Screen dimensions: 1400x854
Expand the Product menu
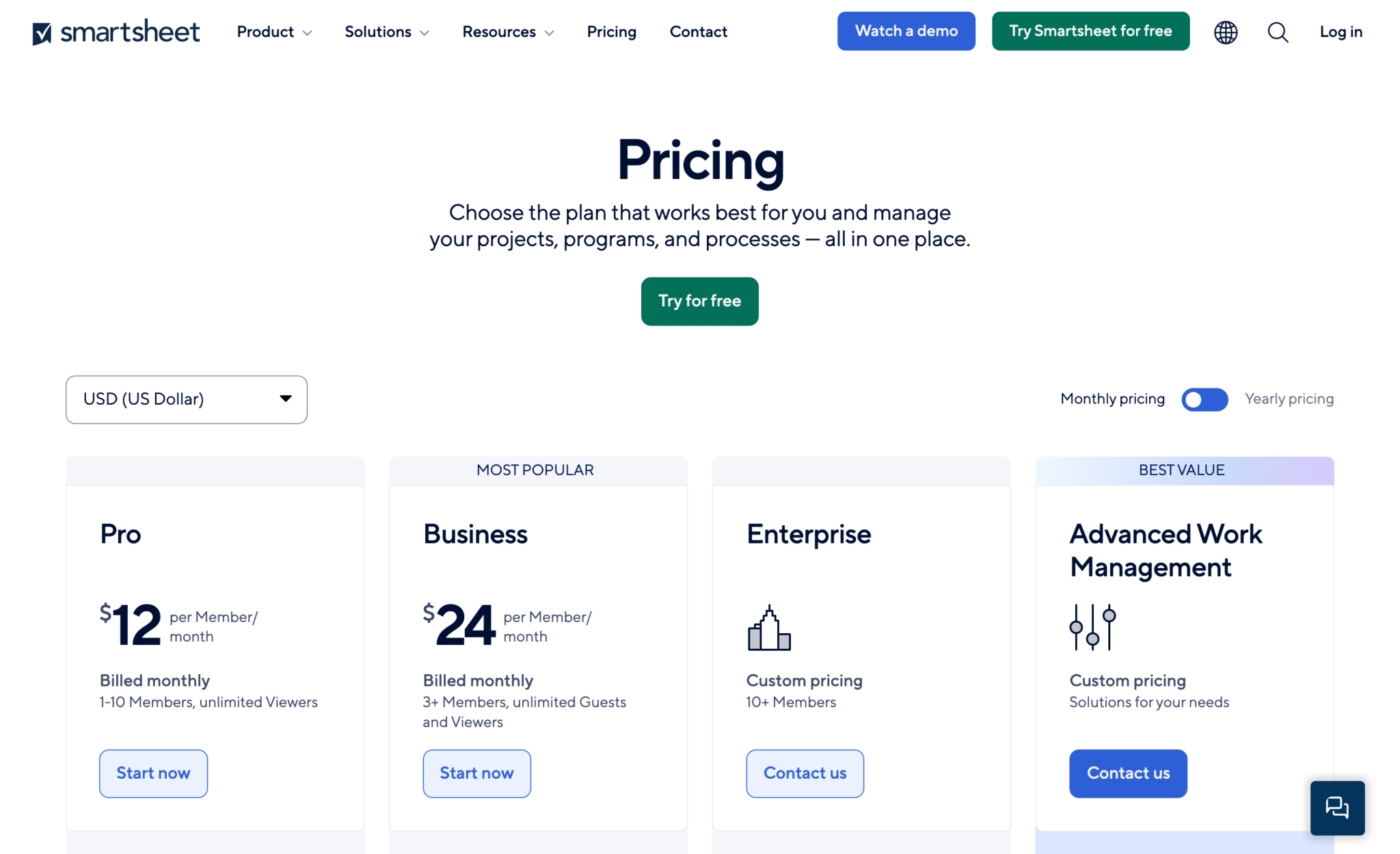point(274,32)
